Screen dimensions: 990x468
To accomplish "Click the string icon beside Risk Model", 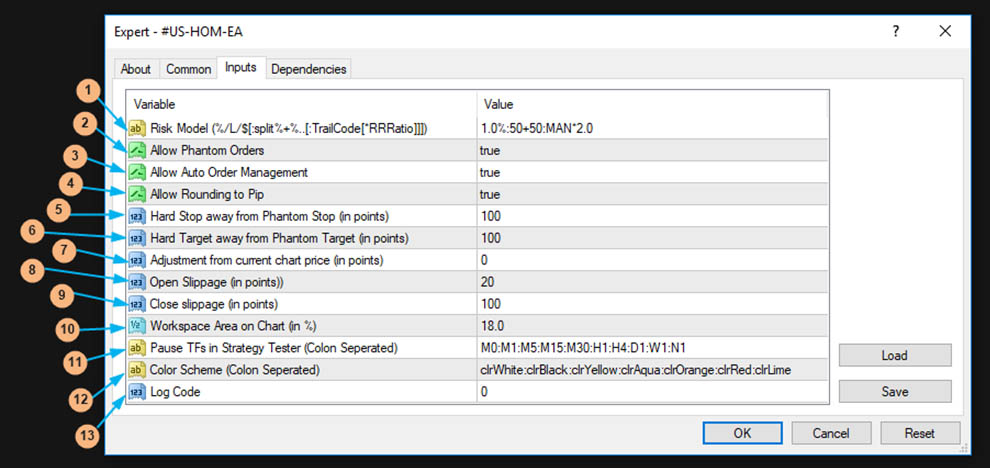I will click(136, 128).
